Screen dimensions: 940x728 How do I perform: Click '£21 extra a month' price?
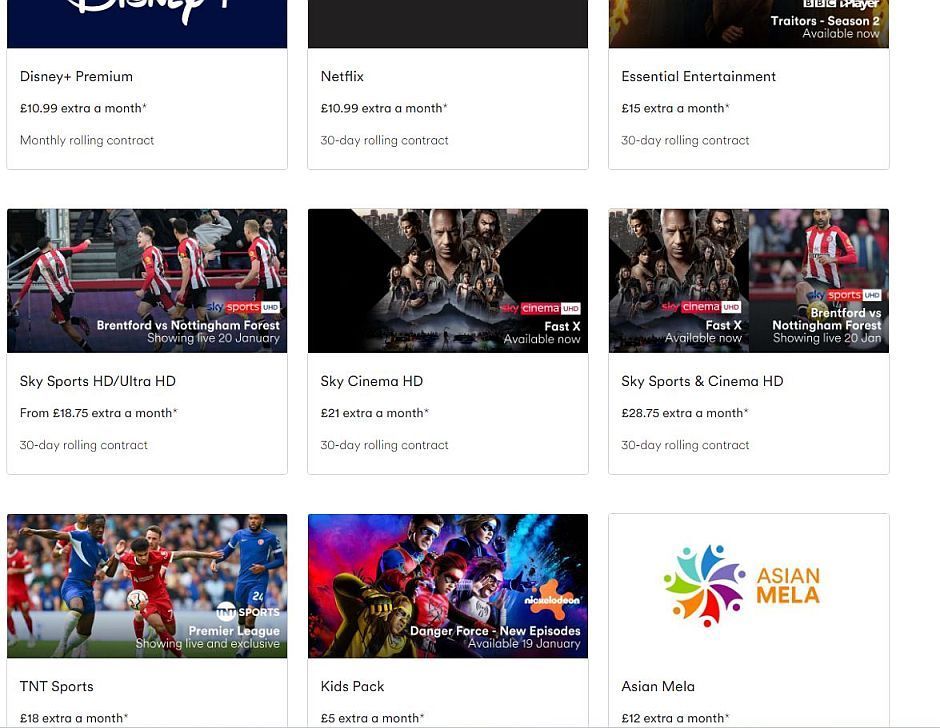pyautogui.click(x=375, y=413)
